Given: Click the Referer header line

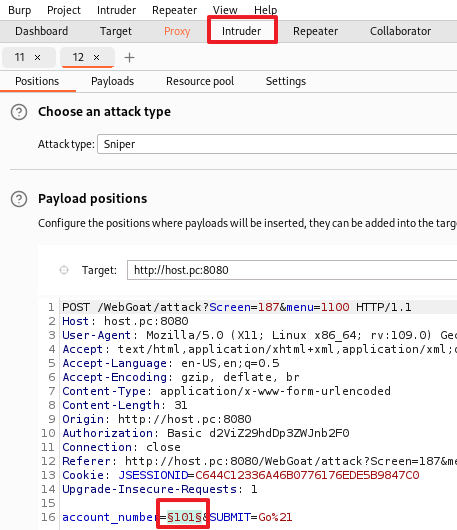Looking at the screenshot, I should click(x=260, y=461).
